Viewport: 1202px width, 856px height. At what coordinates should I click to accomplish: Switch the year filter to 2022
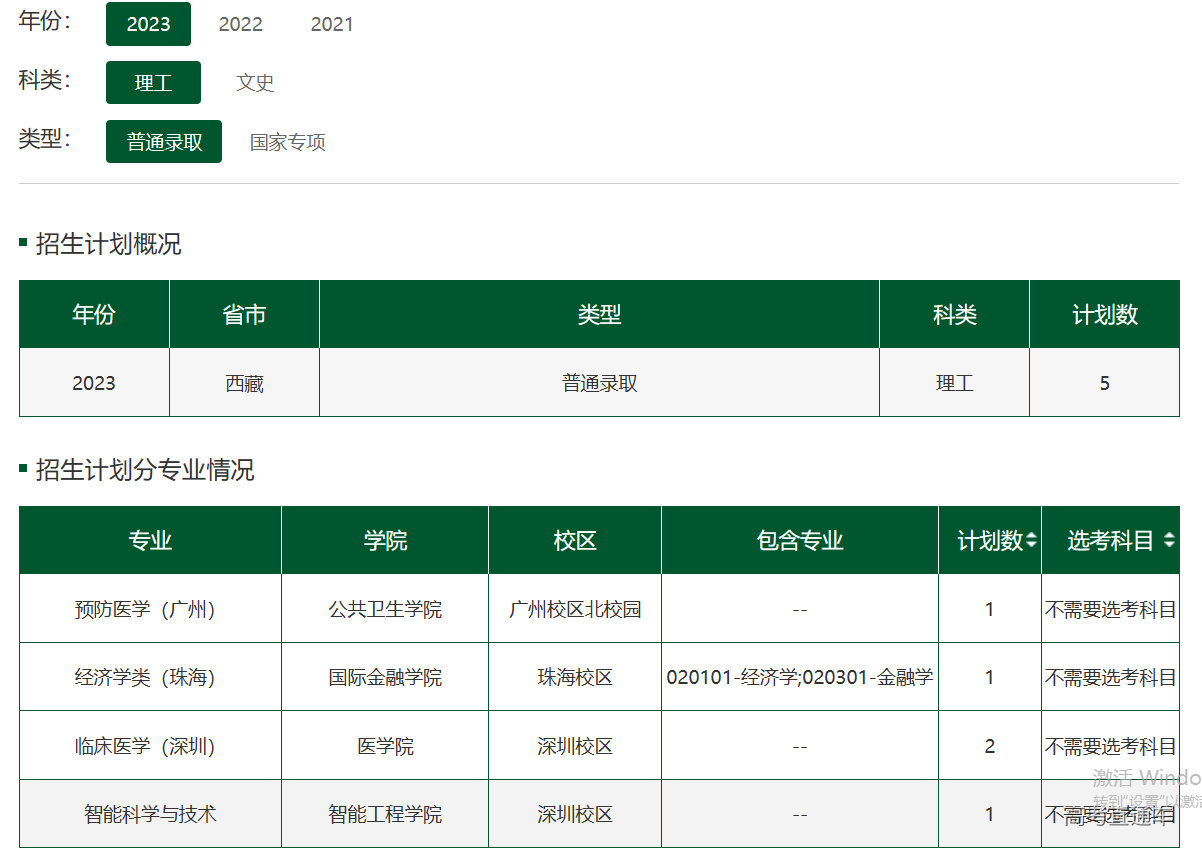pos(240,24)
